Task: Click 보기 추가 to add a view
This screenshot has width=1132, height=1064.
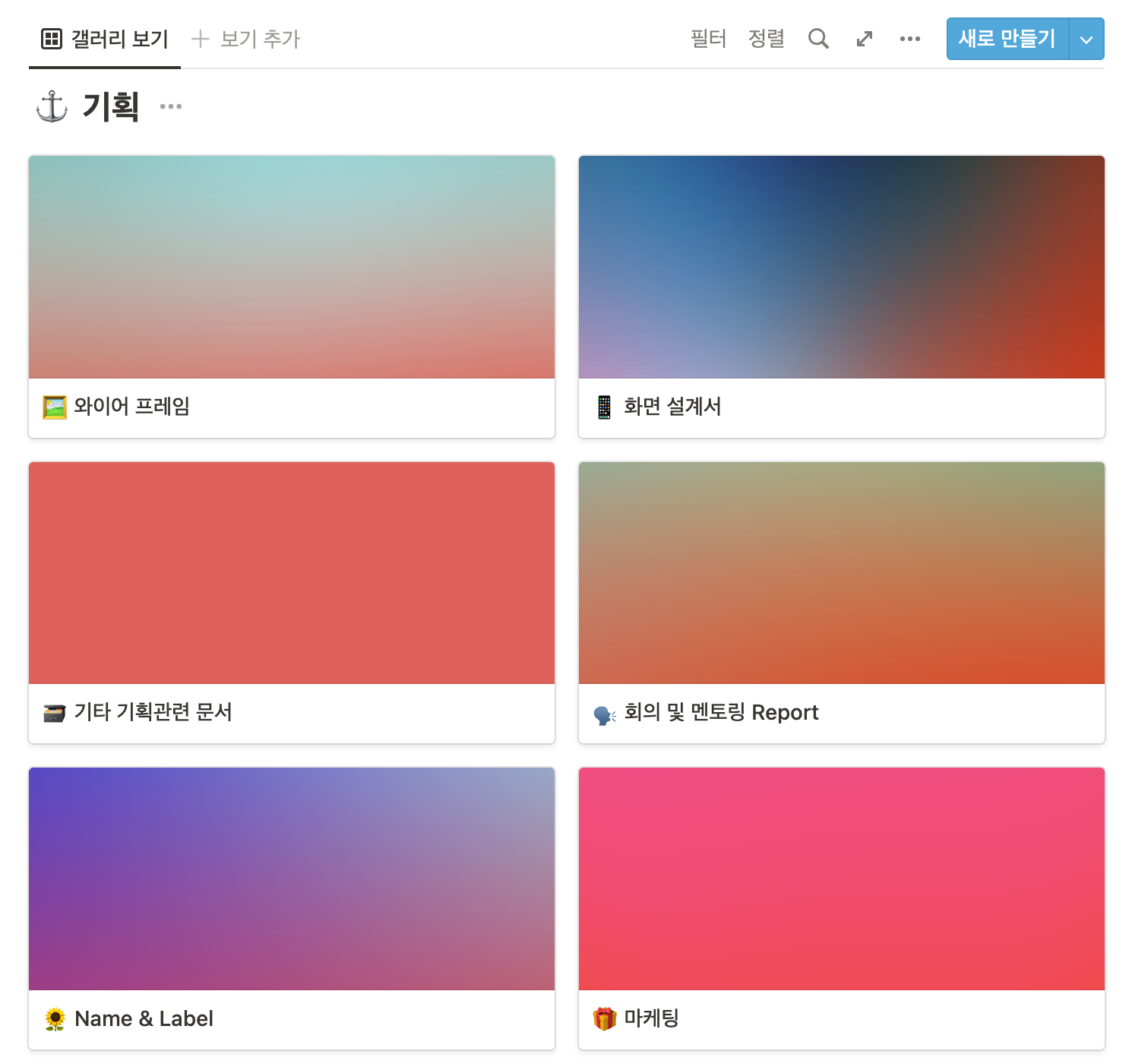Action: coord(246,39)
